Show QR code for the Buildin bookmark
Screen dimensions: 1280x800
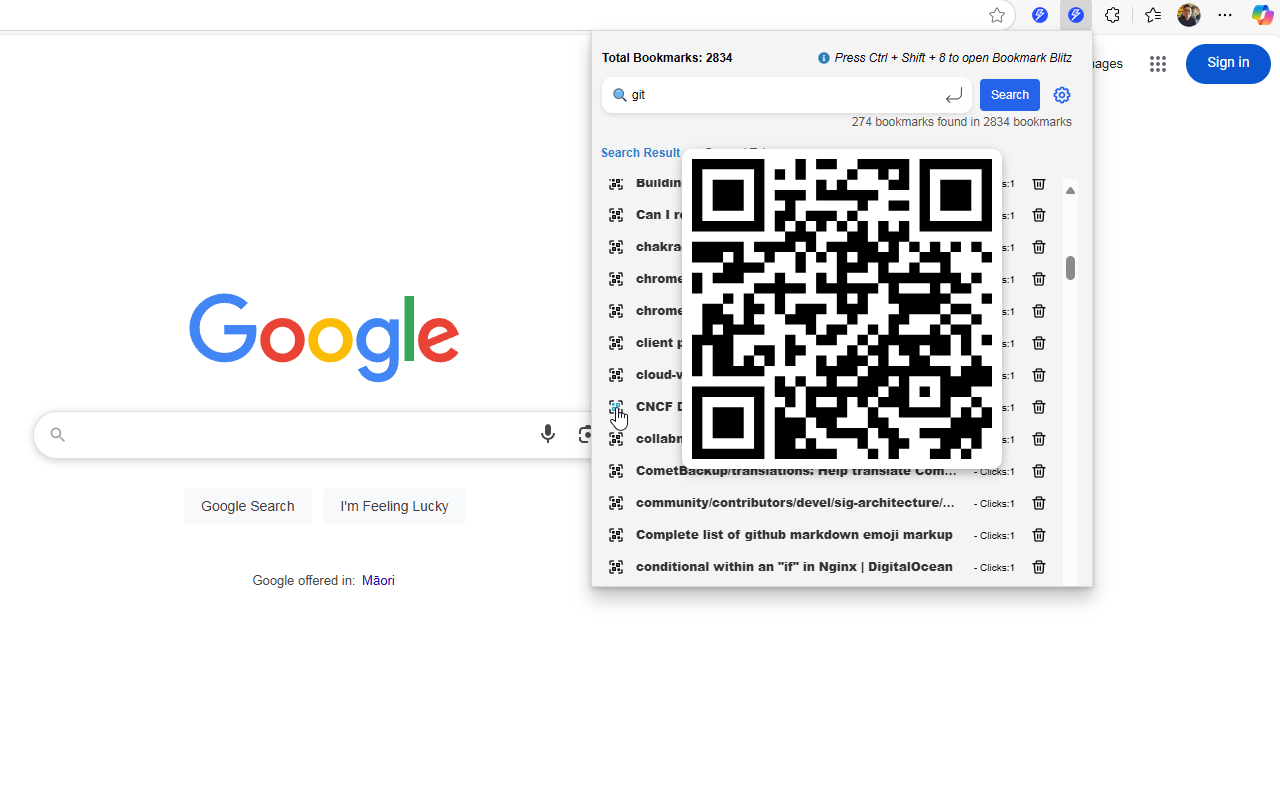coord(616,183)
